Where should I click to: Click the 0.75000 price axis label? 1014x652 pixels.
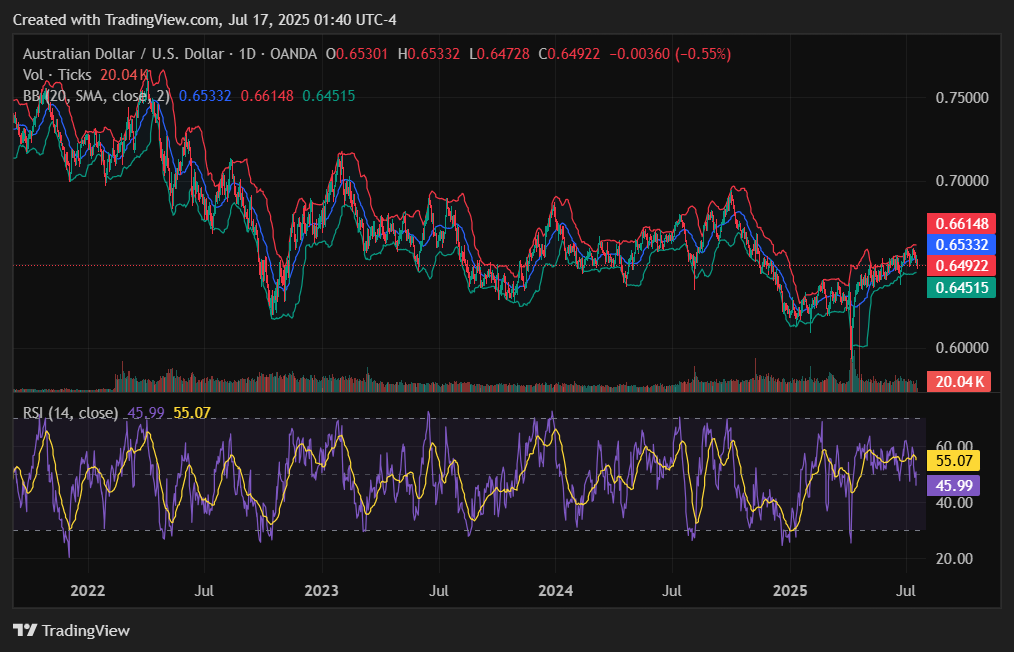tap(962, 98)
